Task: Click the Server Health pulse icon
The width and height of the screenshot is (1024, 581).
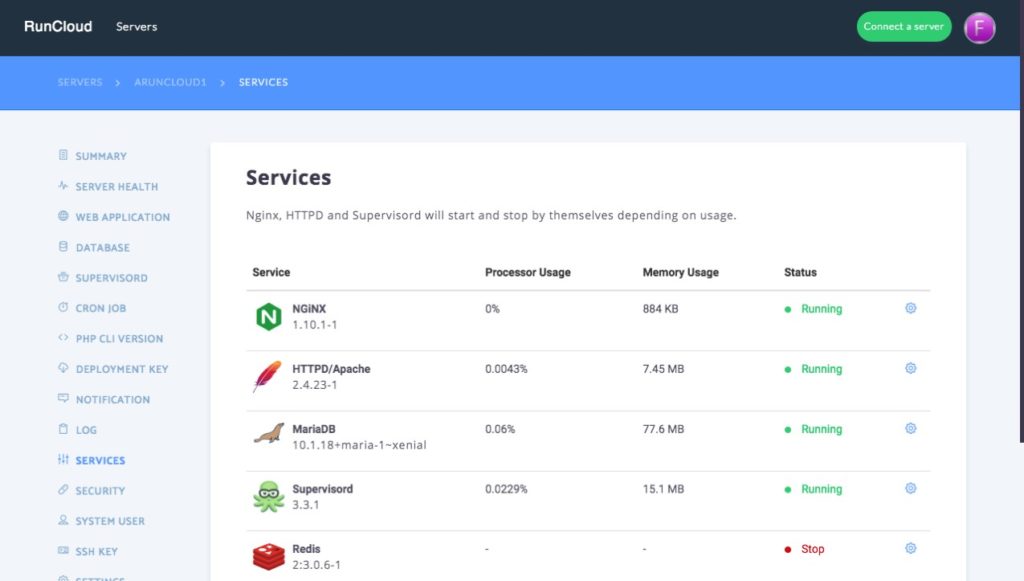Action: click(63, 185)
